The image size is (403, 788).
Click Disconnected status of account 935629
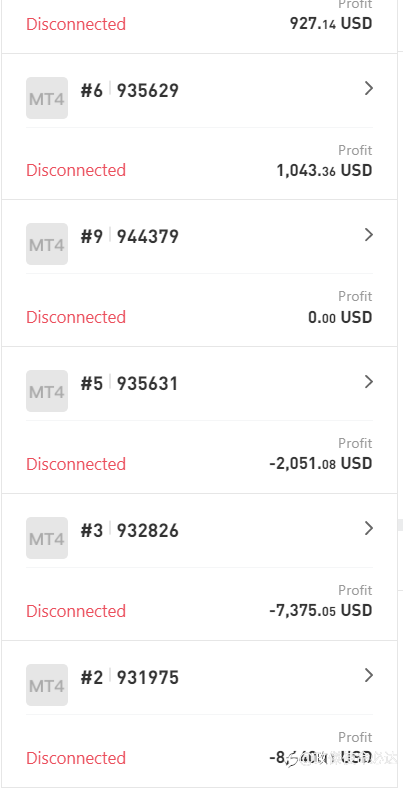76,170
